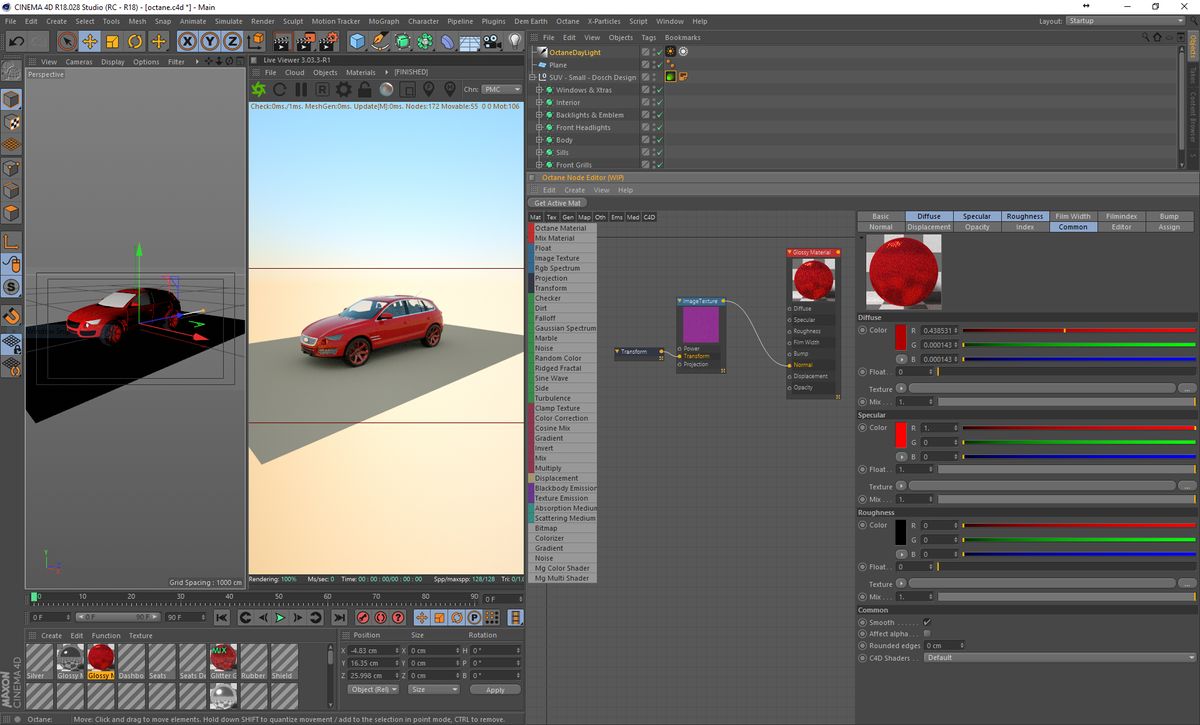1200x725 pixels.
Task: Open the MoGraph menu
Action: click(x=385, y=20)
